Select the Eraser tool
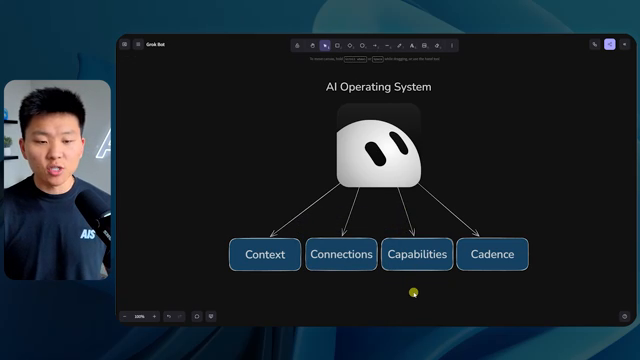 coord(437,46)
